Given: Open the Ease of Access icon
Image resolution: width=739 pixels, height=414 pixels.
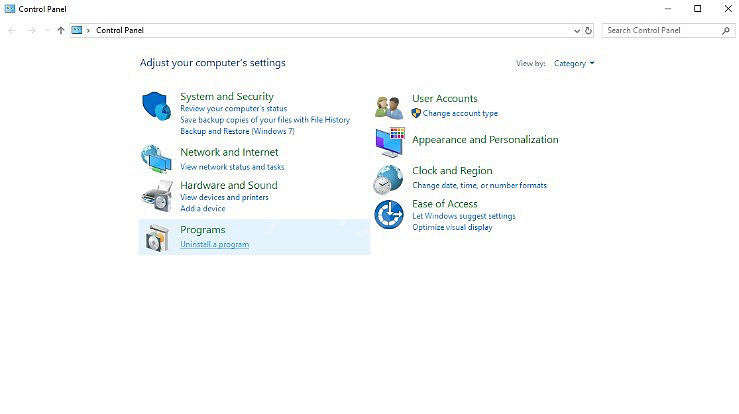Looking at the screenshot, I should (x=388, y=215).
